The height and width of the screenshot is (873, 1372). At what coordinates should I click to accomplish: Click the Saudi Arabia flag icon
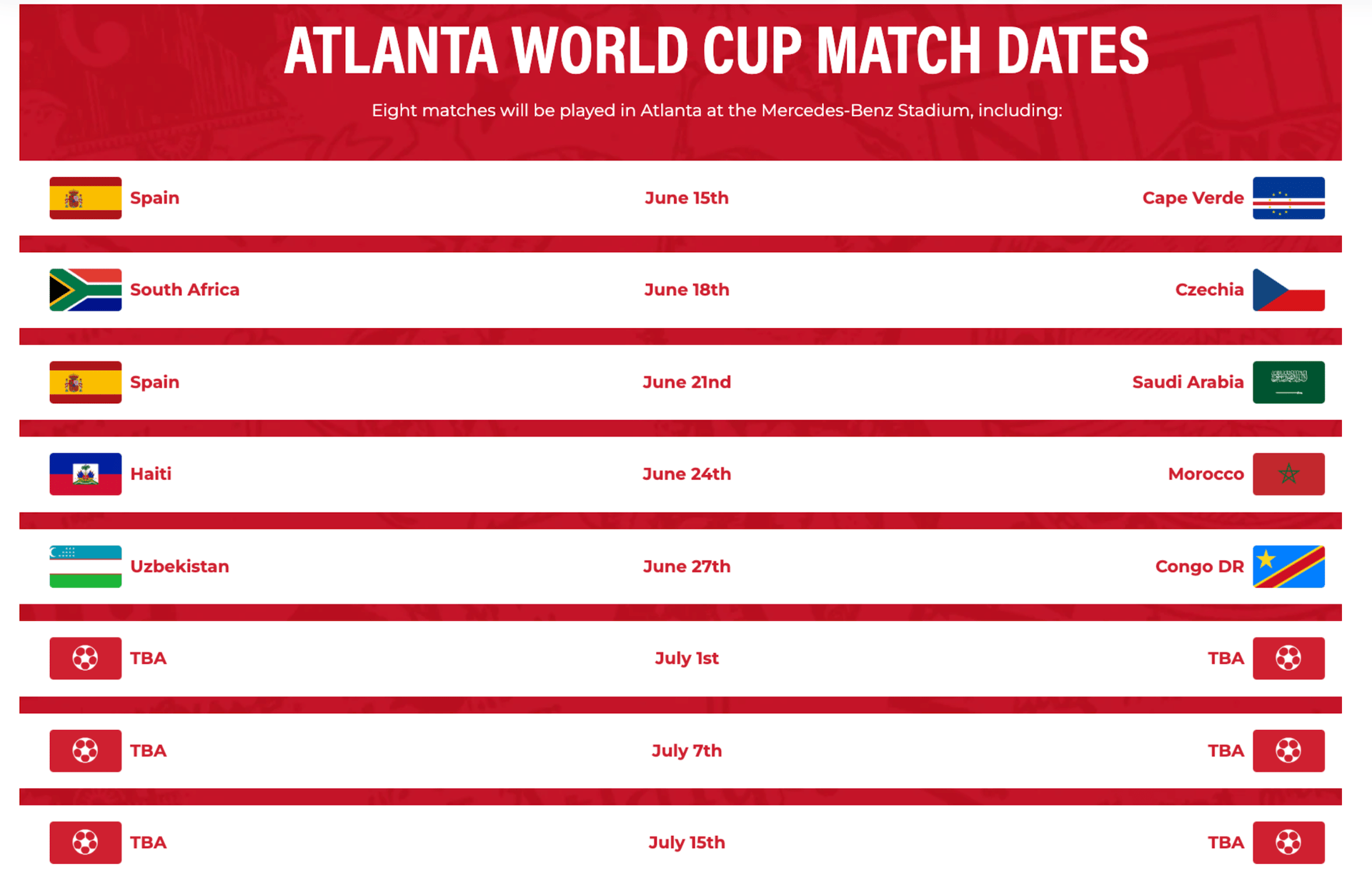point(1288,382)
